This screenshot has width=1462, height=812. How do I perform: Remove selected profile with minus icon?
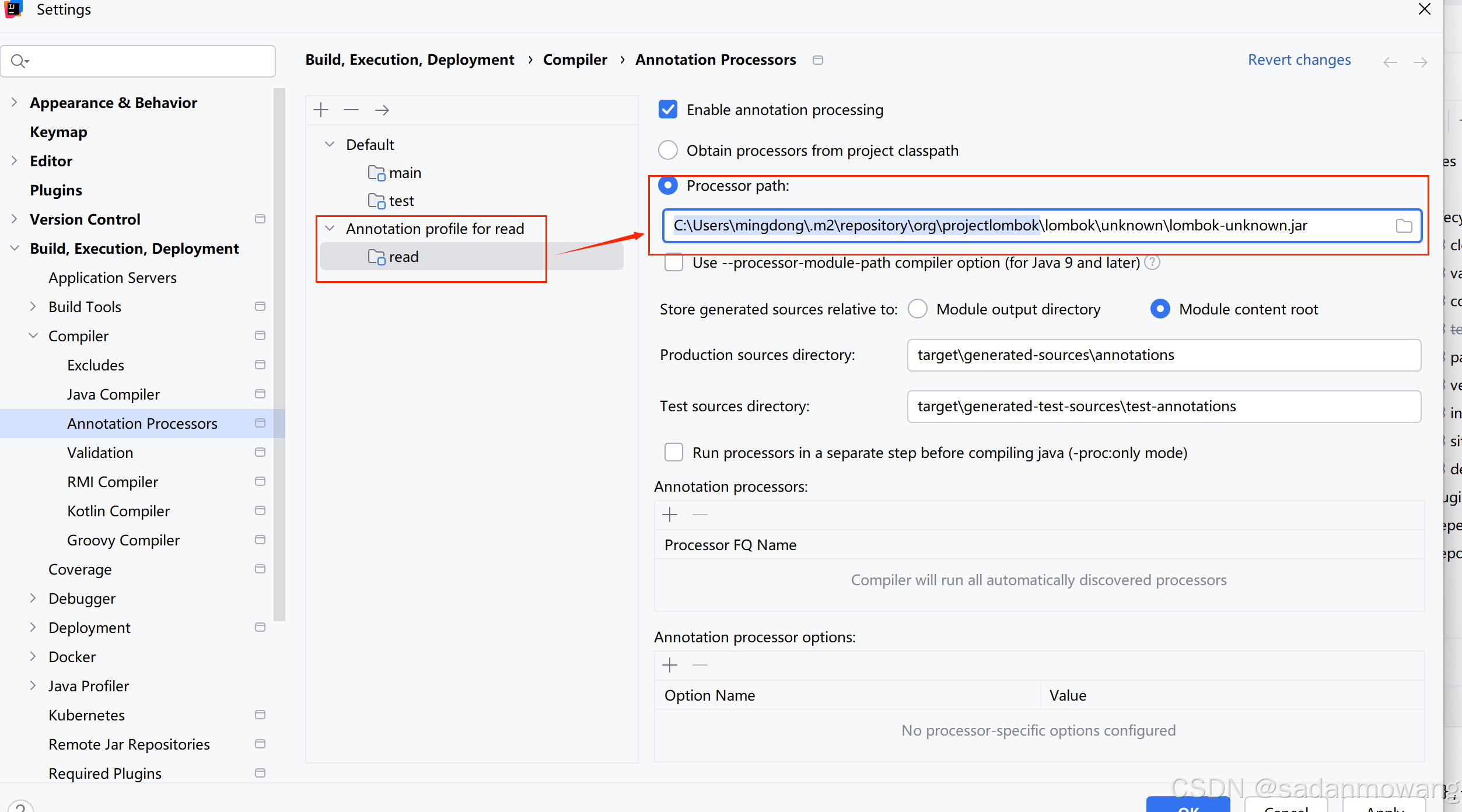click(351, 110)
